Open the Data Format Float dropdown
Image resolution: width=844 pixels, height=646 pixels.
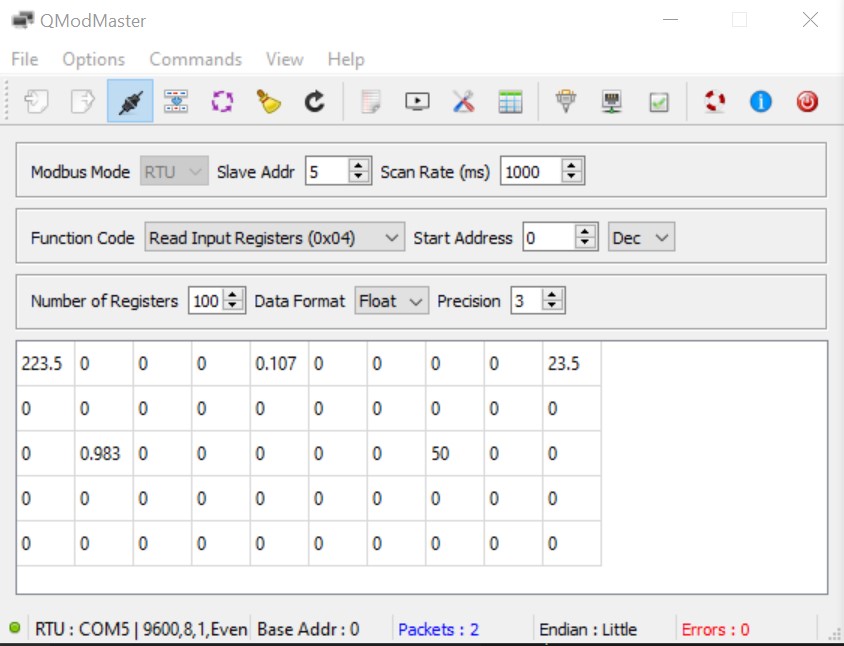[391, 301]
